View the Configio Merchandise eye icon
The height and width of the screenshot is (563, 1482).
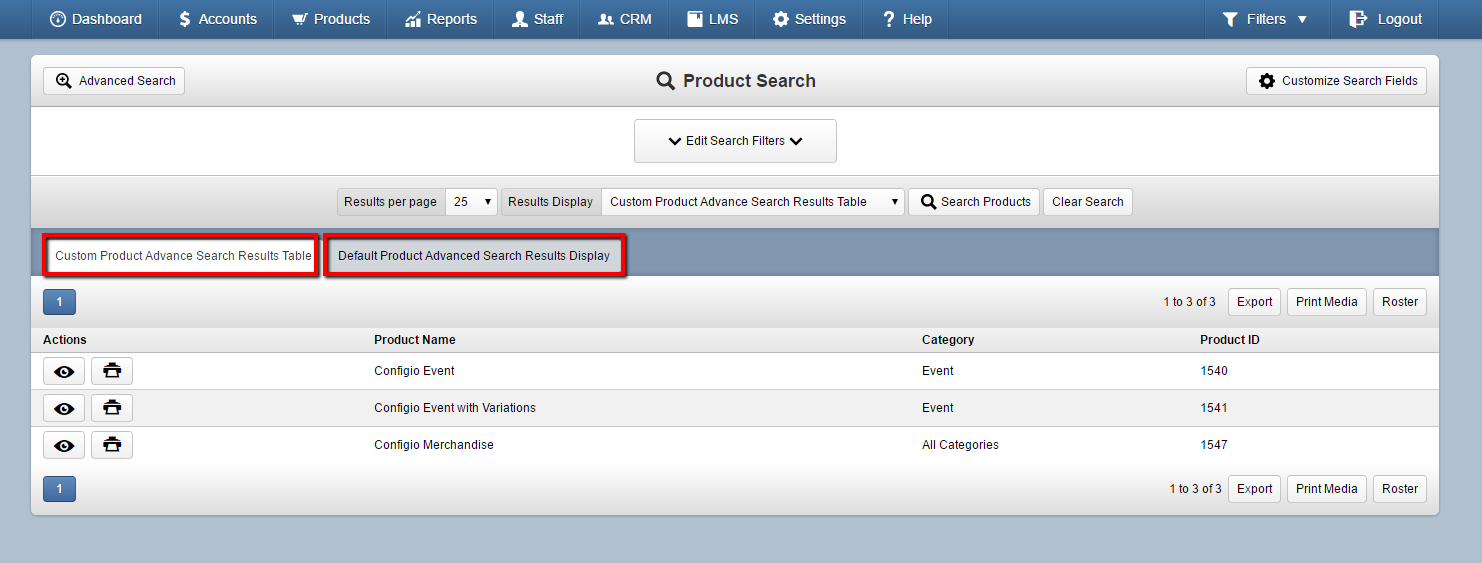click(64, 445)
